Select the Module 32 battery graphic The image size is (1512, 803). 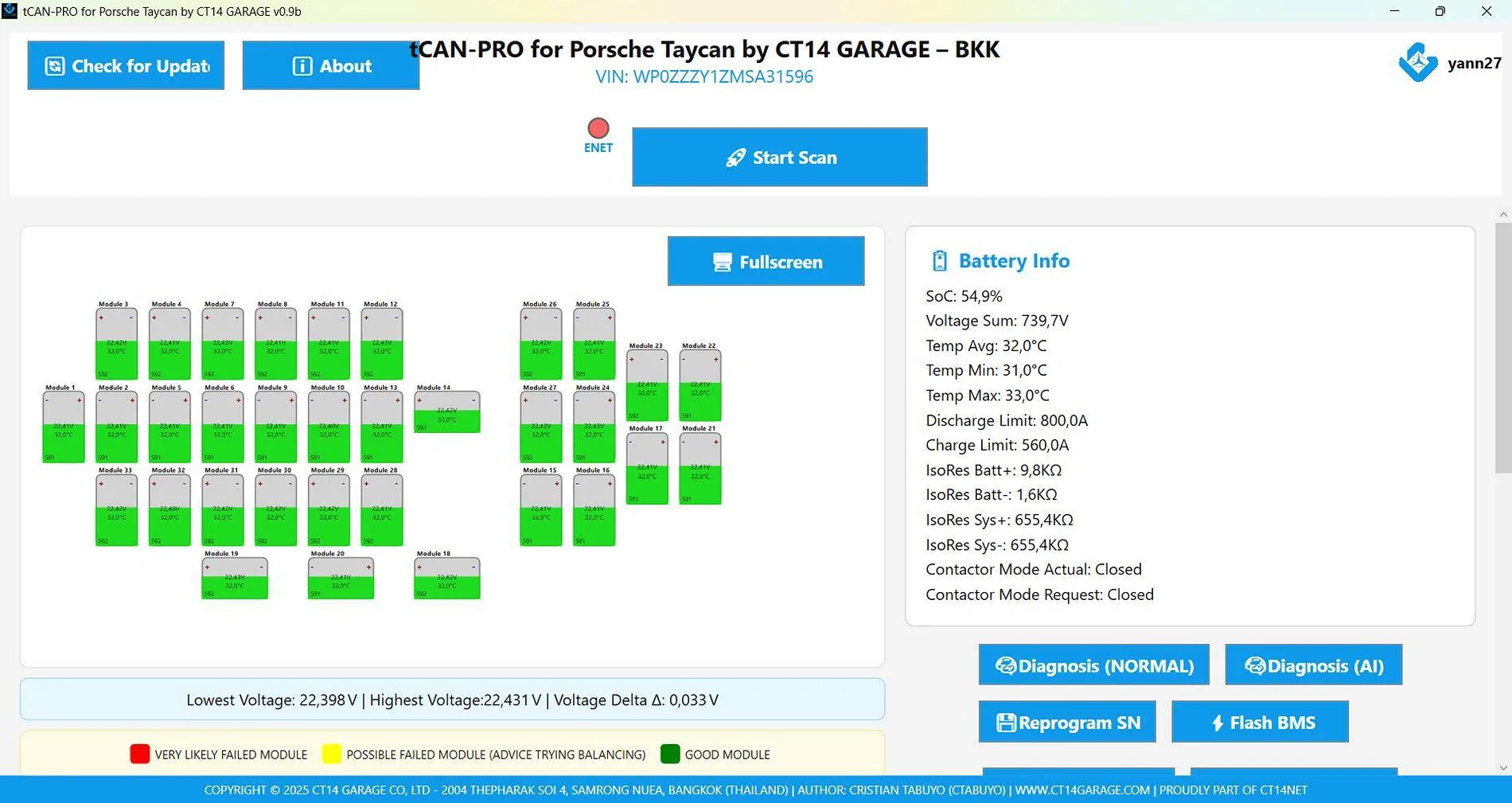(170, 510)
